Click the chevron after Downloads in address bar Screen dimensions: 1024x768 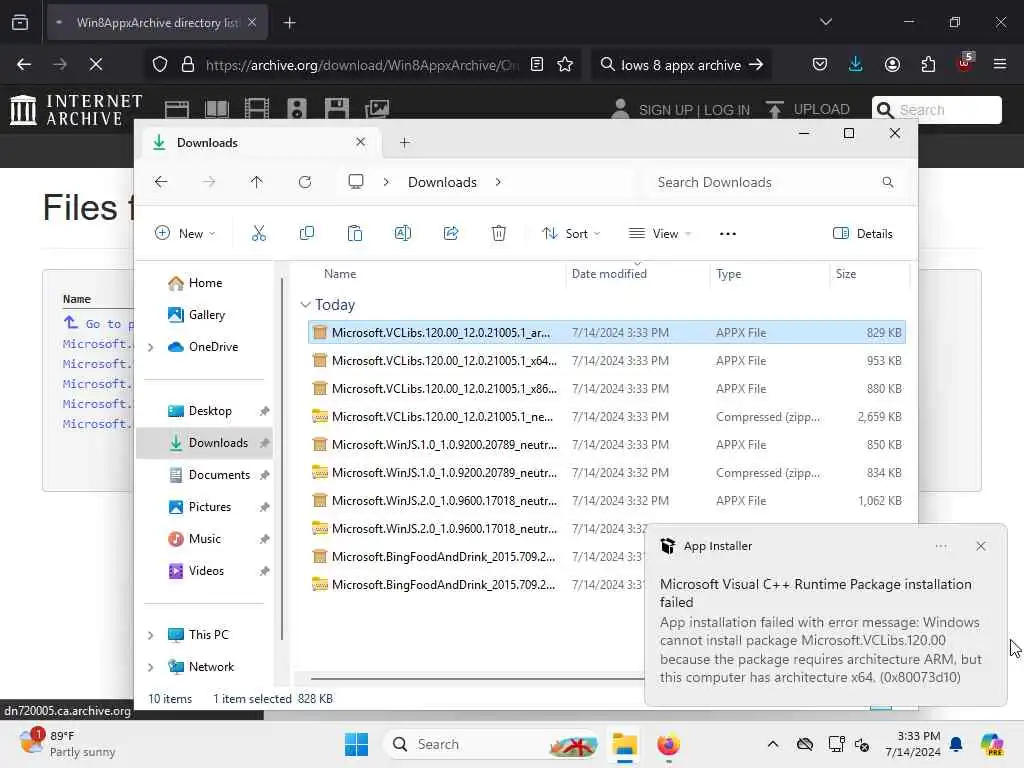coord(498,182)
